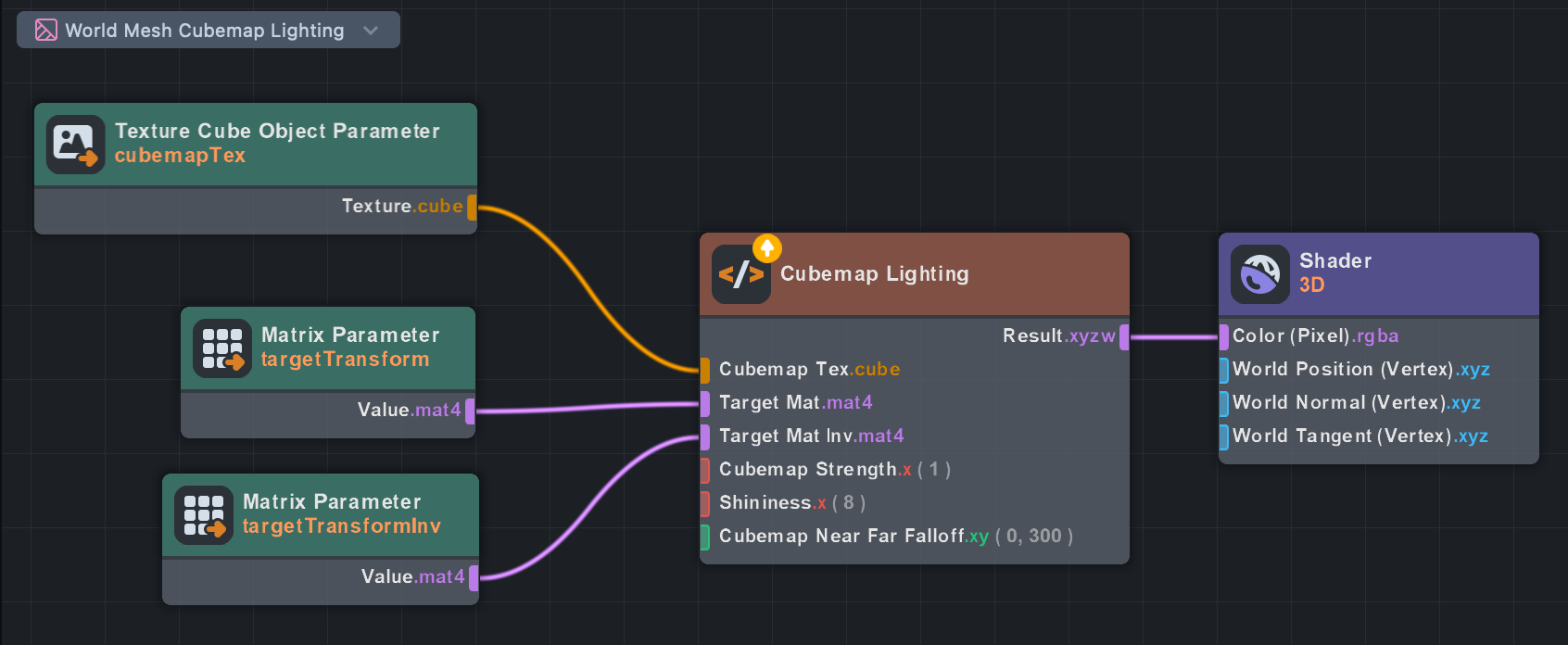Click the targetTransform Matrix Parameter grid icon
The width and height of the screenshot is (1568, 645).
pos(222,348)
